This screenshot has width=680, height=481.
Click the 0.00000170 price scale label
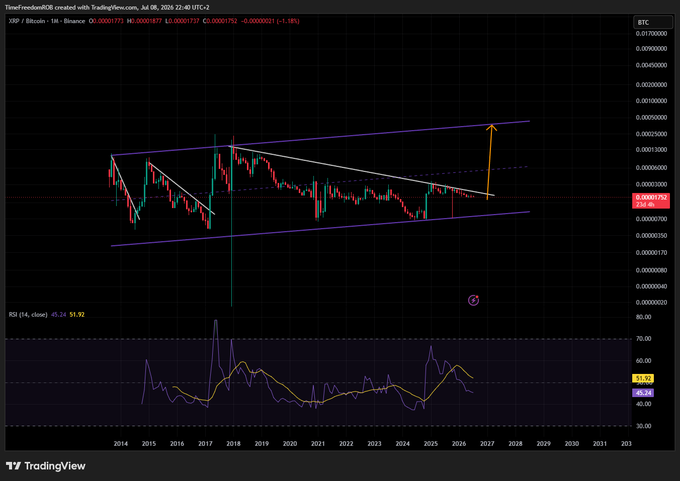click(x=651, y=252)
